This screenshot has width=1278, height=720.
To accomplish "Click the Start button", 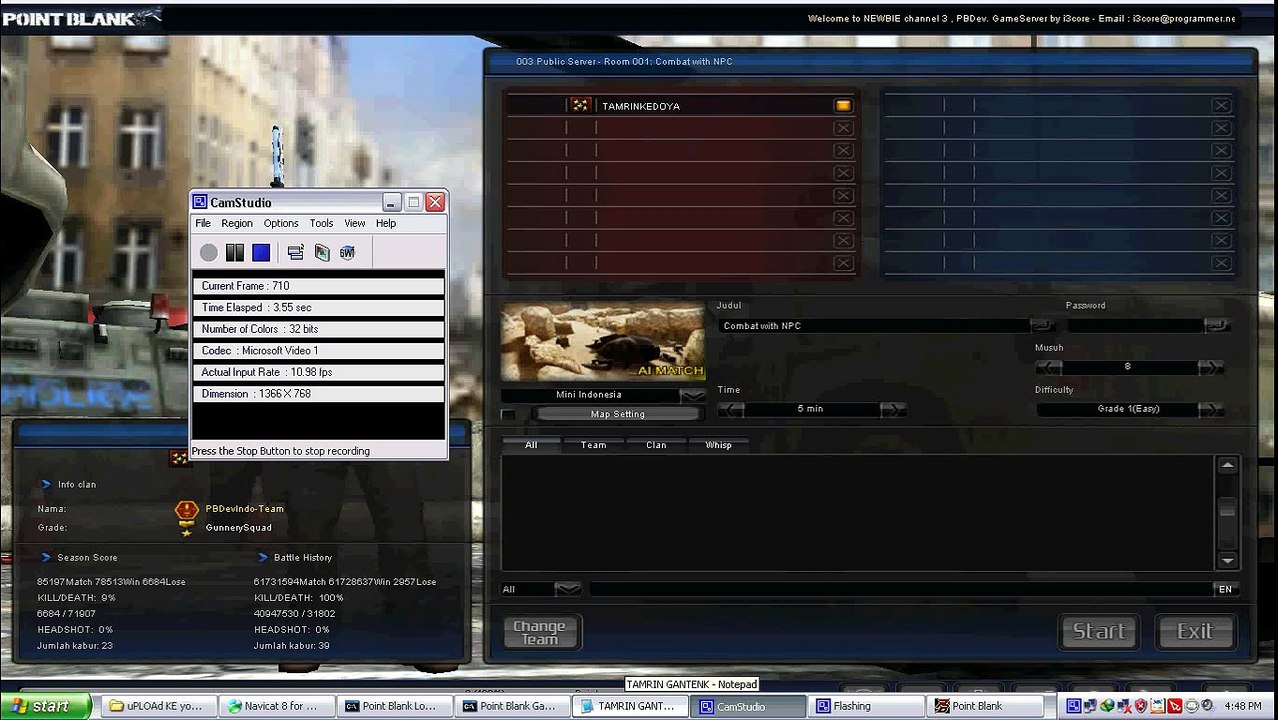I will 1099,631.
